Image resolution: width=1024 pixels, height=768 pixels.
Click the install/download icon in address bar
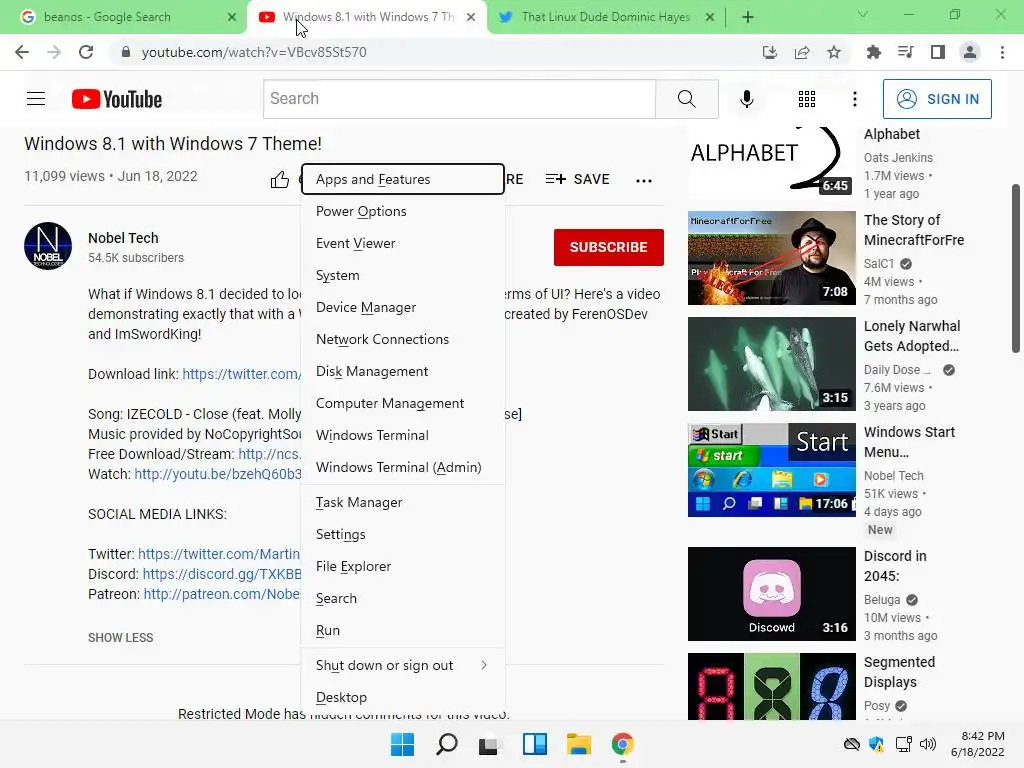pyautogui.click(x=770, y=52)
